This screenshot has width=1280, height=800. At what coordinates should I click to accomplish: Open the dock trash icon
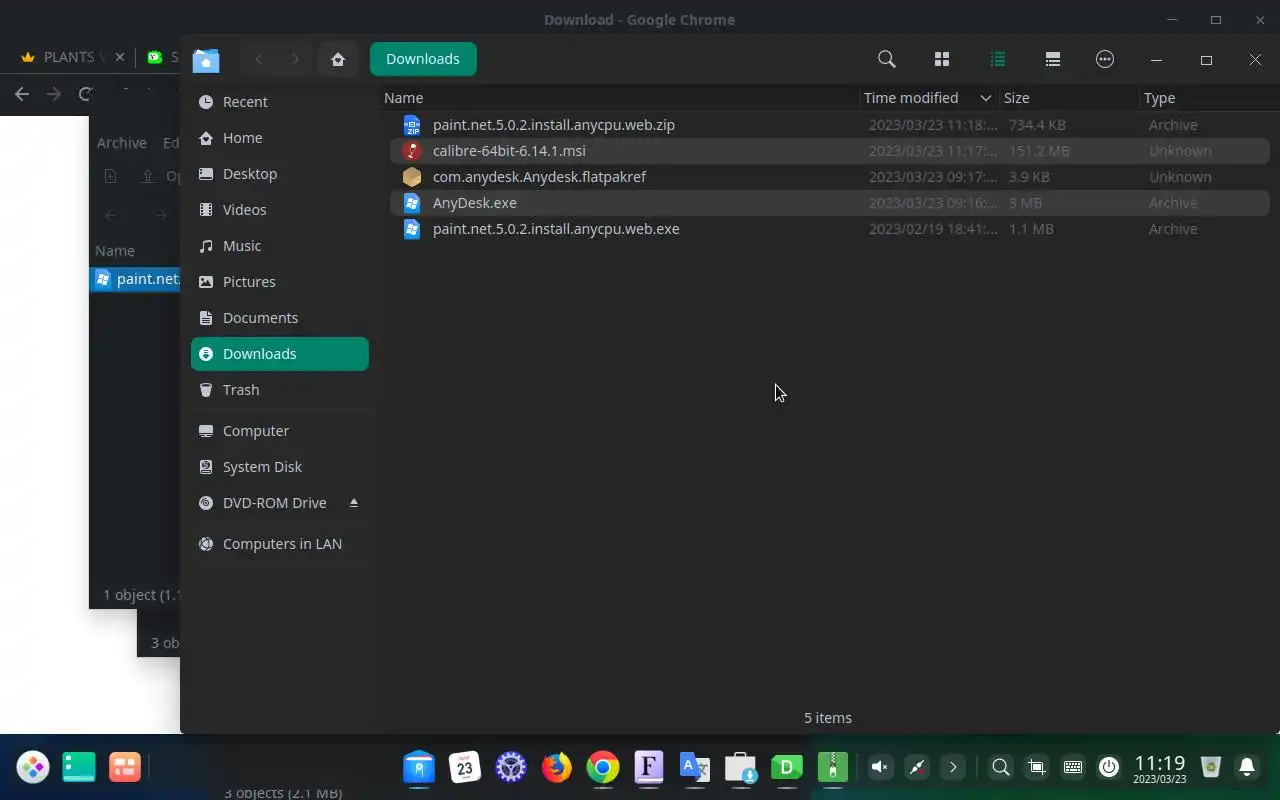pyautogui.click(x=1211, y=767)
